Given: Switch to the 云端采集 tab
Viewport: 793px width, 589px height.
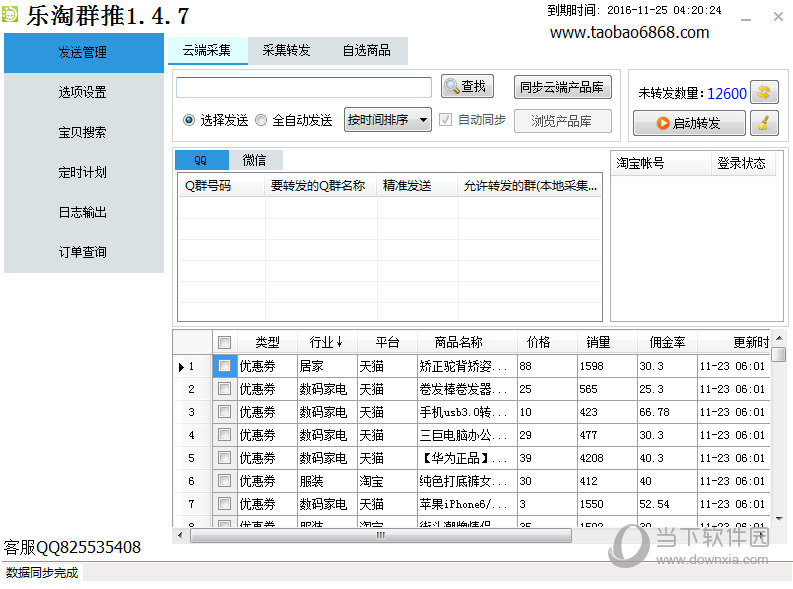Looking at the screenshot, I should pos(207,51).
